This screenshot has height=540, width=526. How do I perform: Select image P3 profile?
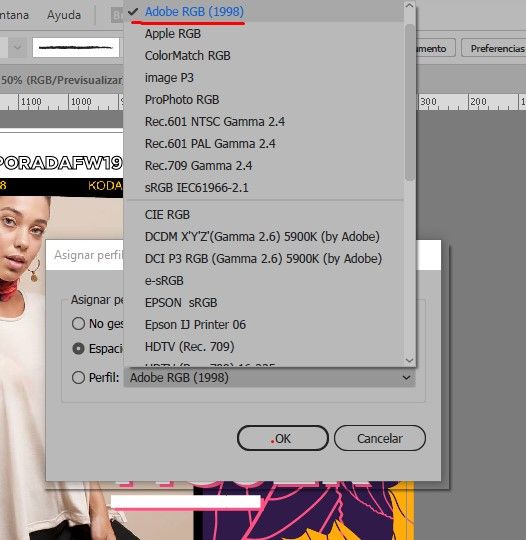click(x=264, y=78)
